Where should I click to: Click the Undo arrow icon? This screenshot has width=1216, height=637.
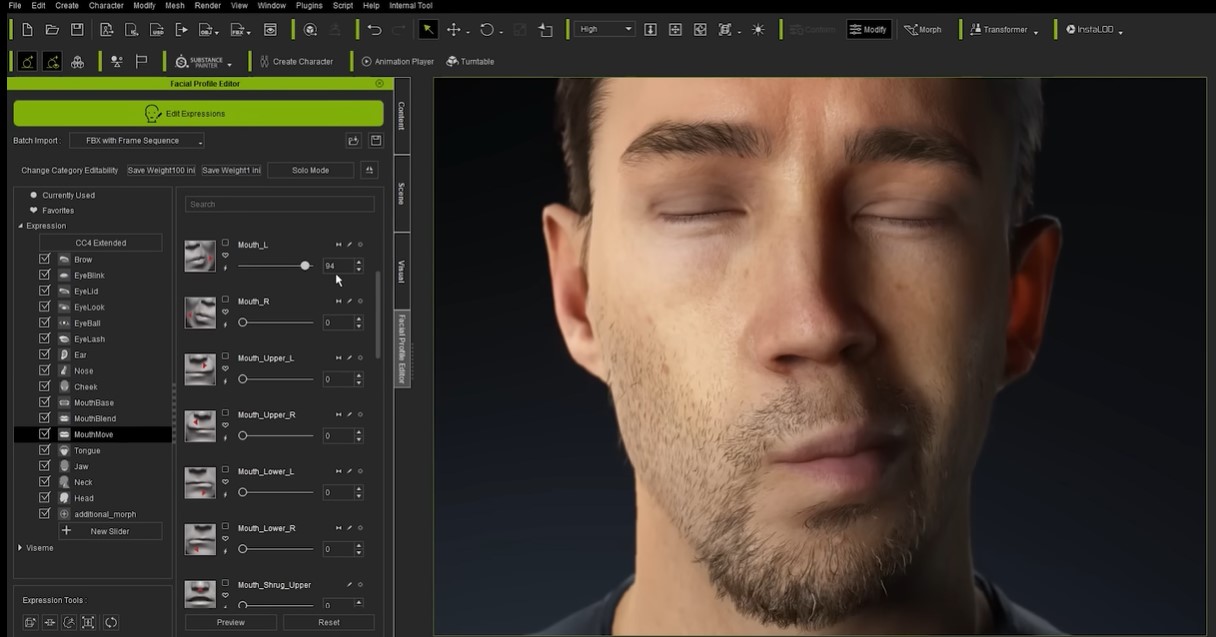point(374,30)
